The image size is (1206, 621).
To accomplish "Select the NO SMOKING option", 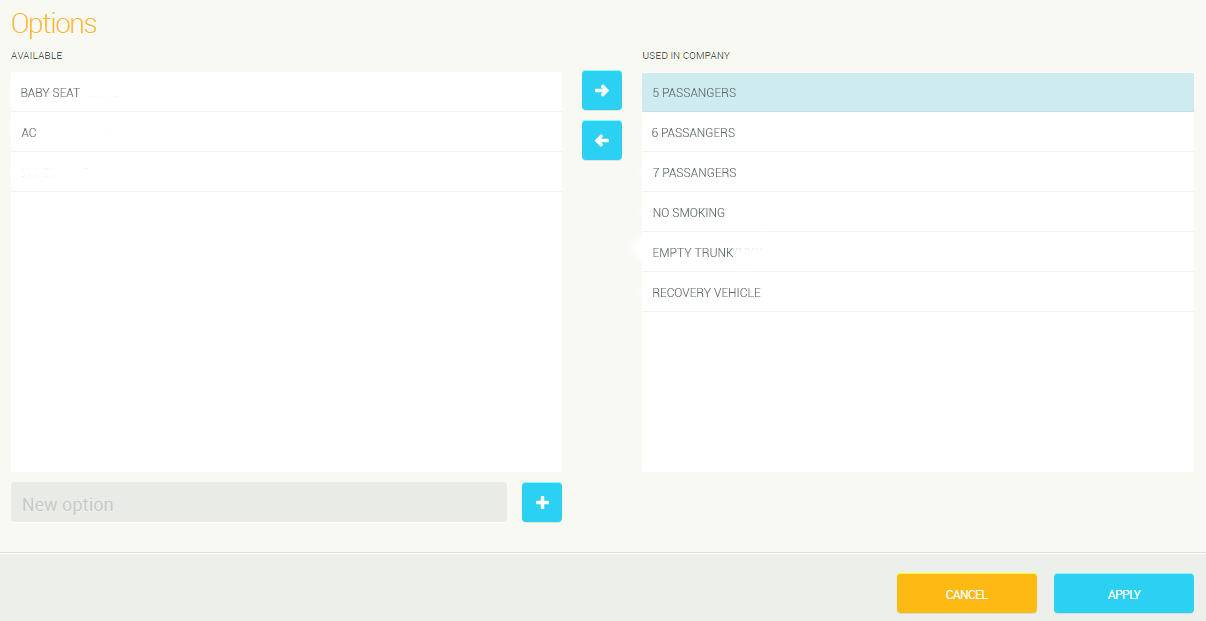I will (688, 213).
